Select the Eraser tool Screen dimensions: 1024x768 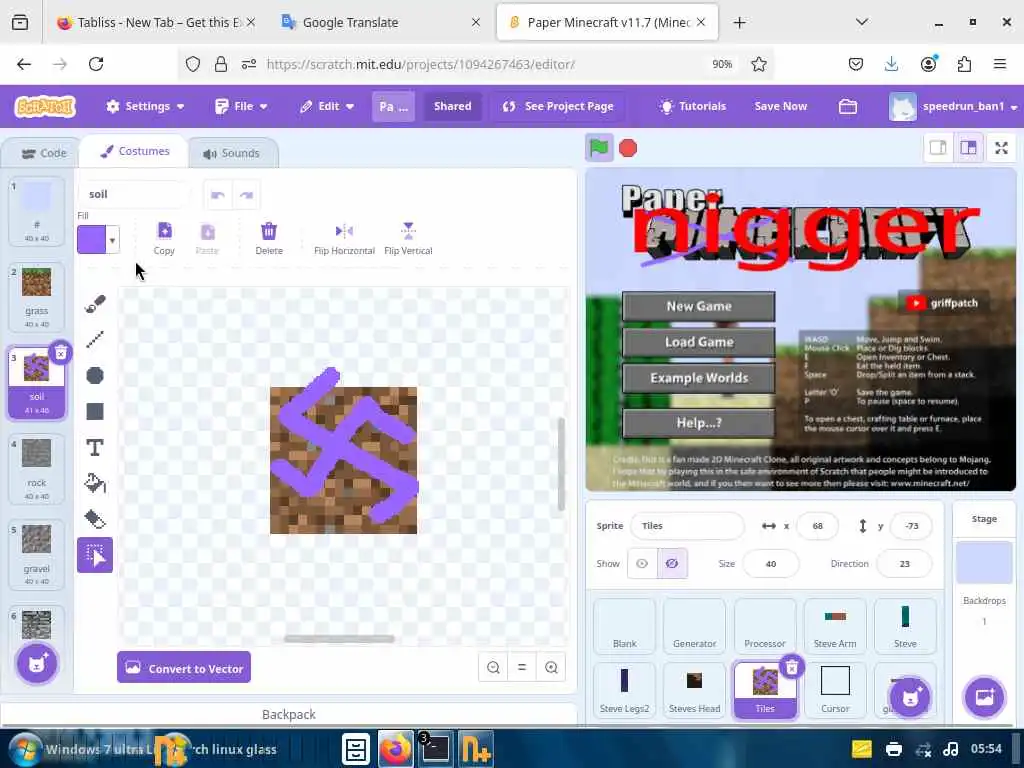tap(95, 519)
